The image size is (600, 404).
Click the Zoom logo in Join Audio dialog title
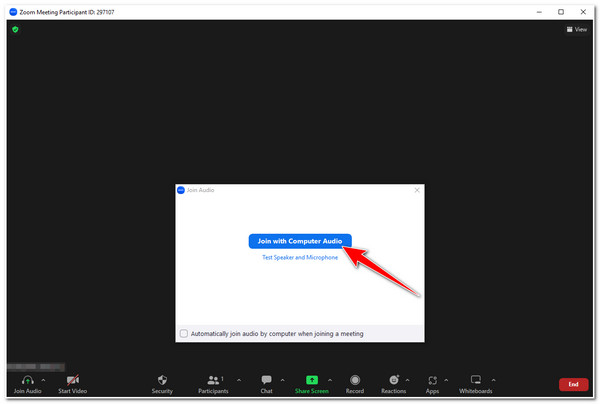[x=181, y=190]
